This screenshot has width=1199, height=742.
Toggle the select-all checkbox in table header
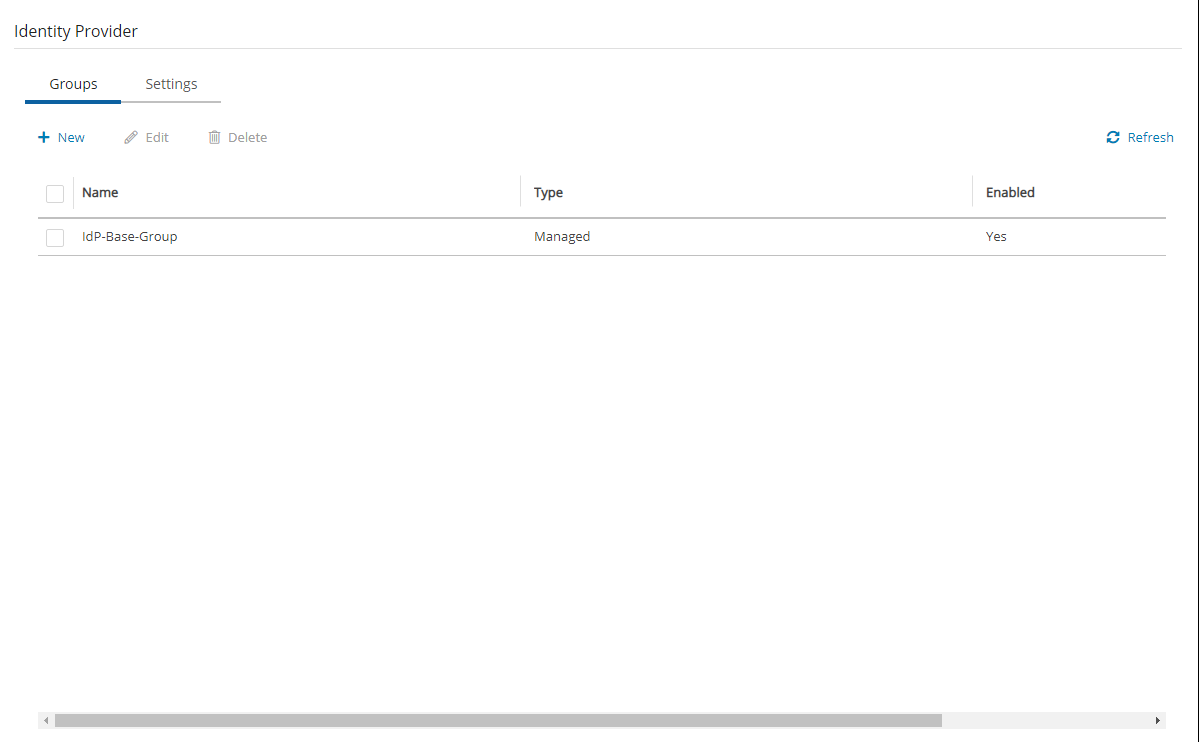coord(55,193)
